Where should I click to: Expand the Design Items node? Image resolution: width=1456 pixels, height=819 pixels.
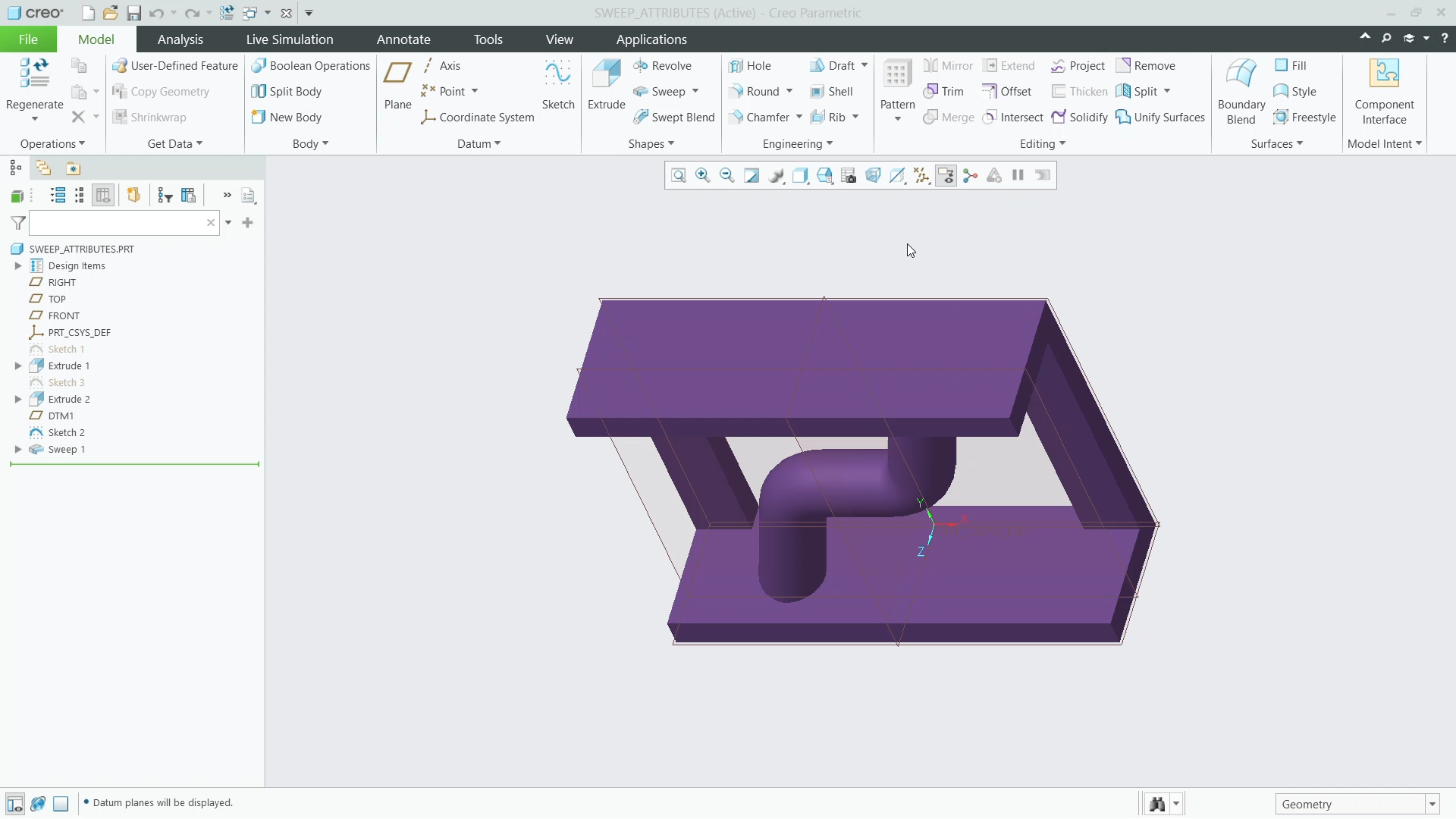tap(18, 265)
